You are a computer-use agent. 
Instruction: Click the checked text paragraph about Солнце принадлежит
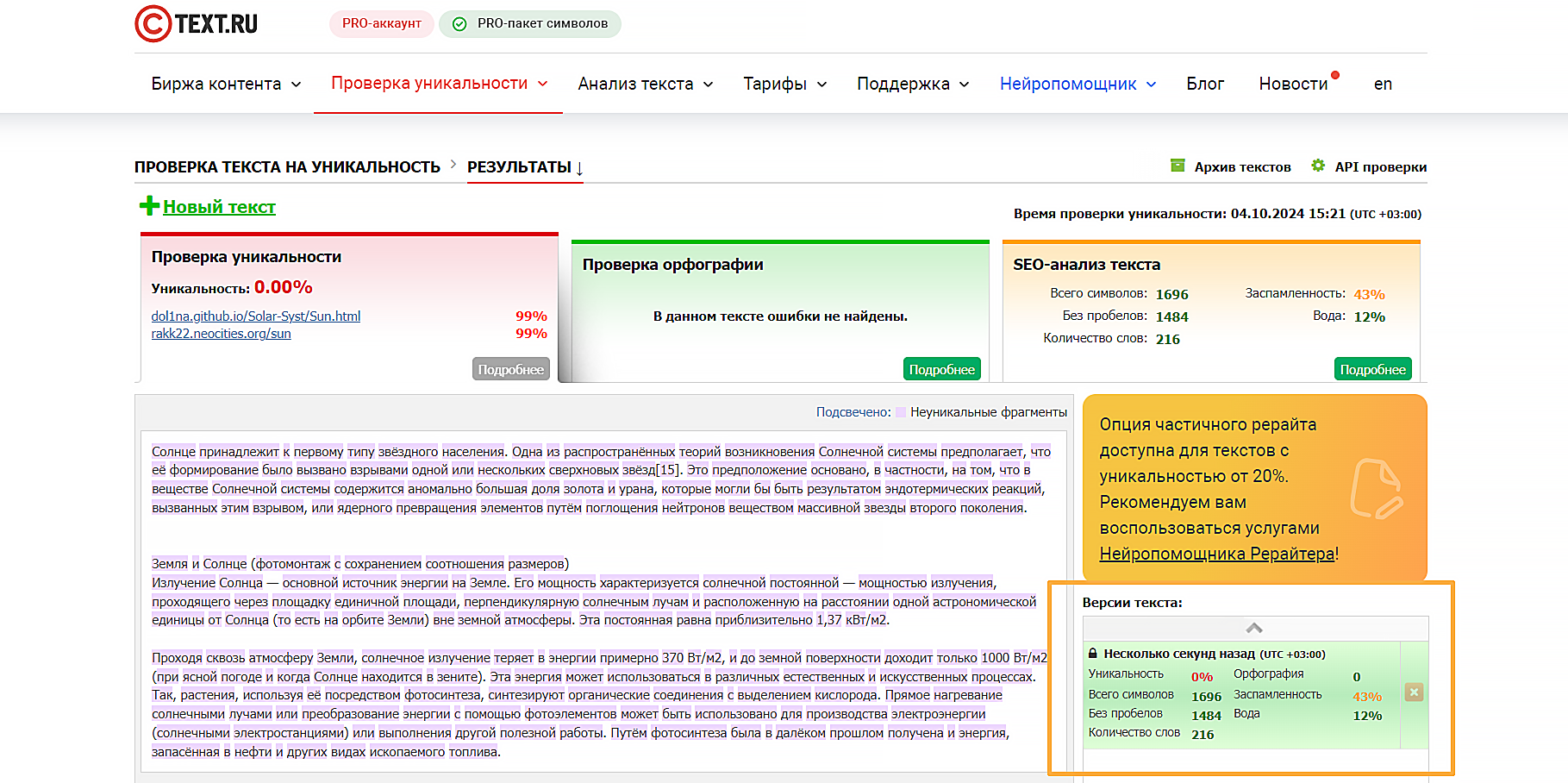pyautogui.click(x=601, y=479)
